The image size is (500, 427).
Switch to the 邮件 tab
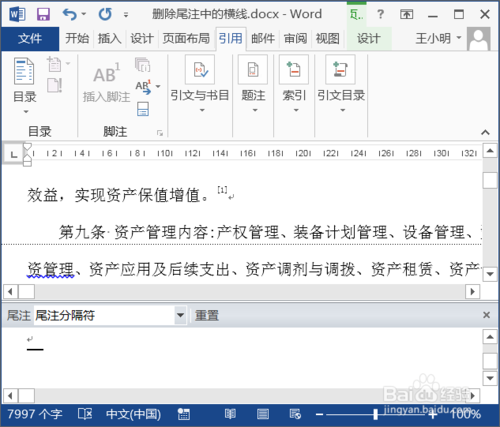tap(263, 39)
